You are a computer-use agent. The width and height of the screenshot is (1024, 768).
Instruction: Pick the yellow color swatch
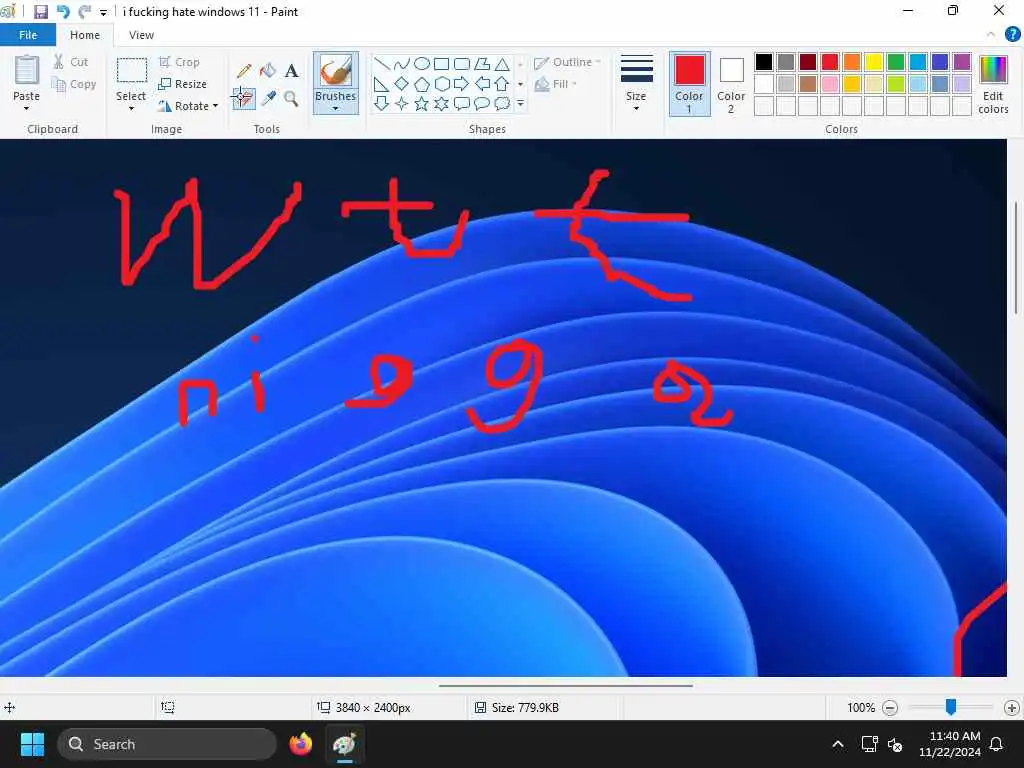(874, 62)
